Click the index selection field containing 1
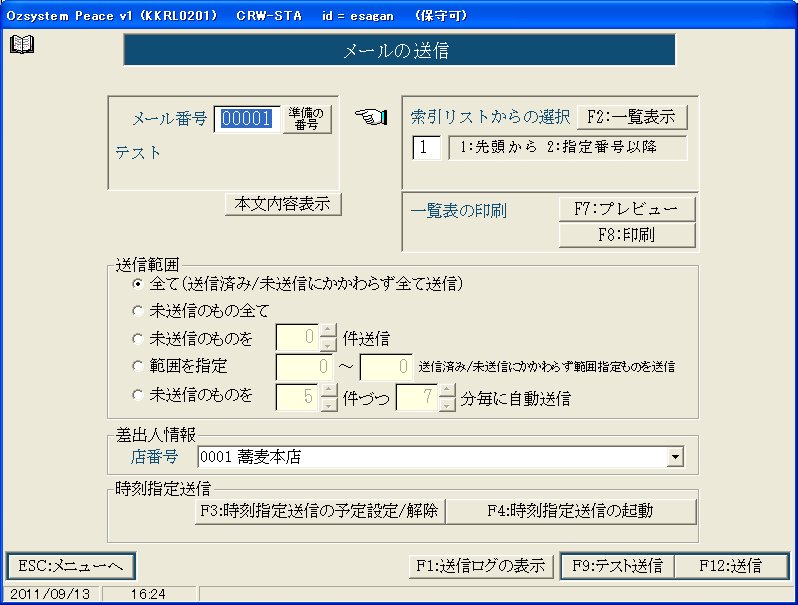 (426, 148)
